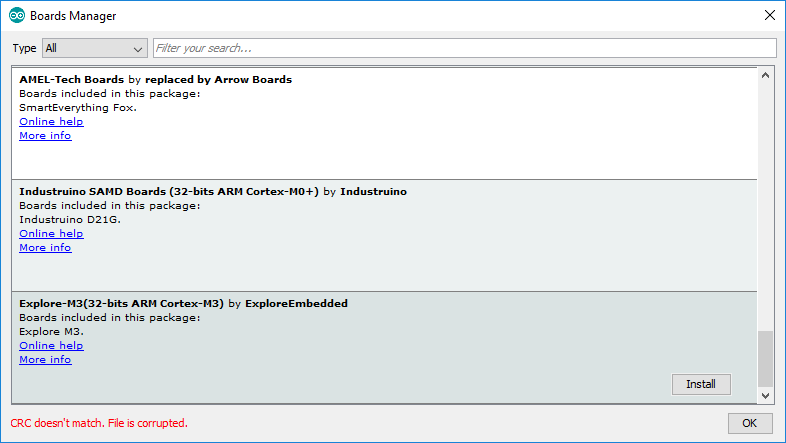Viewport: 786px width, 443px height.
Task: Click the Explore M3. board text
Action: coord(52,331)
